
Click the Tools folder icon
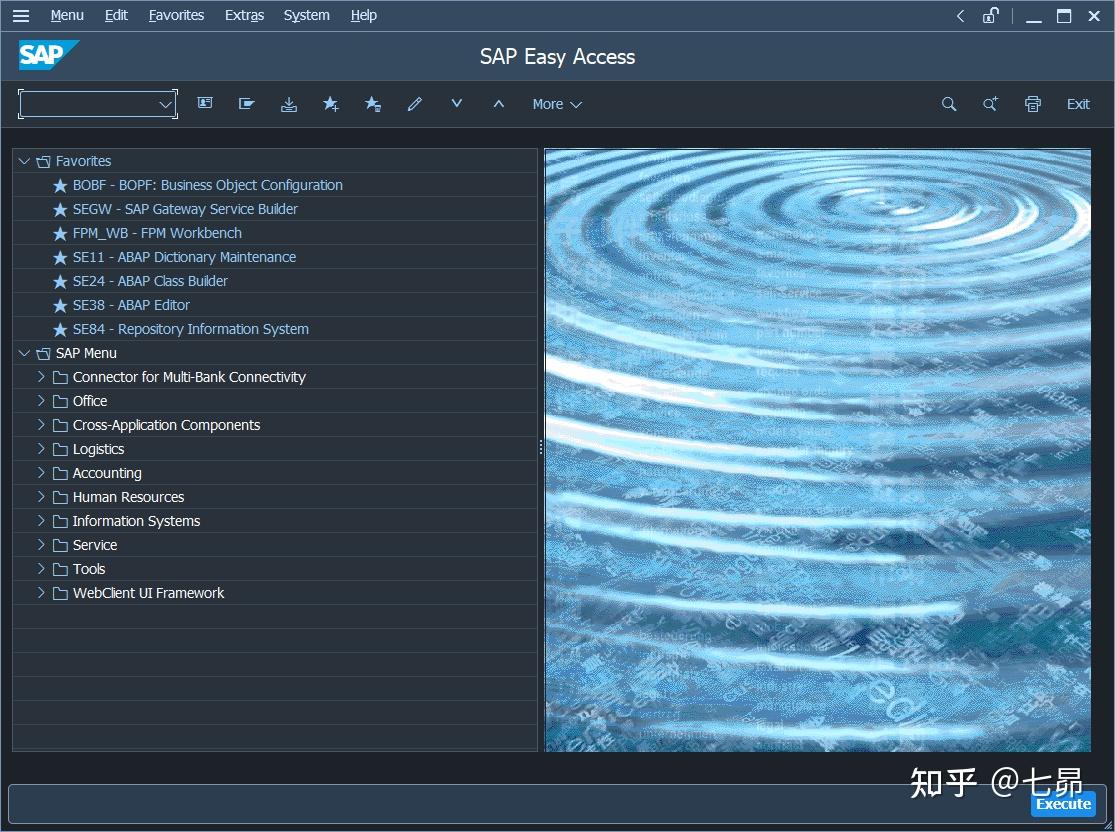point(60,570)
